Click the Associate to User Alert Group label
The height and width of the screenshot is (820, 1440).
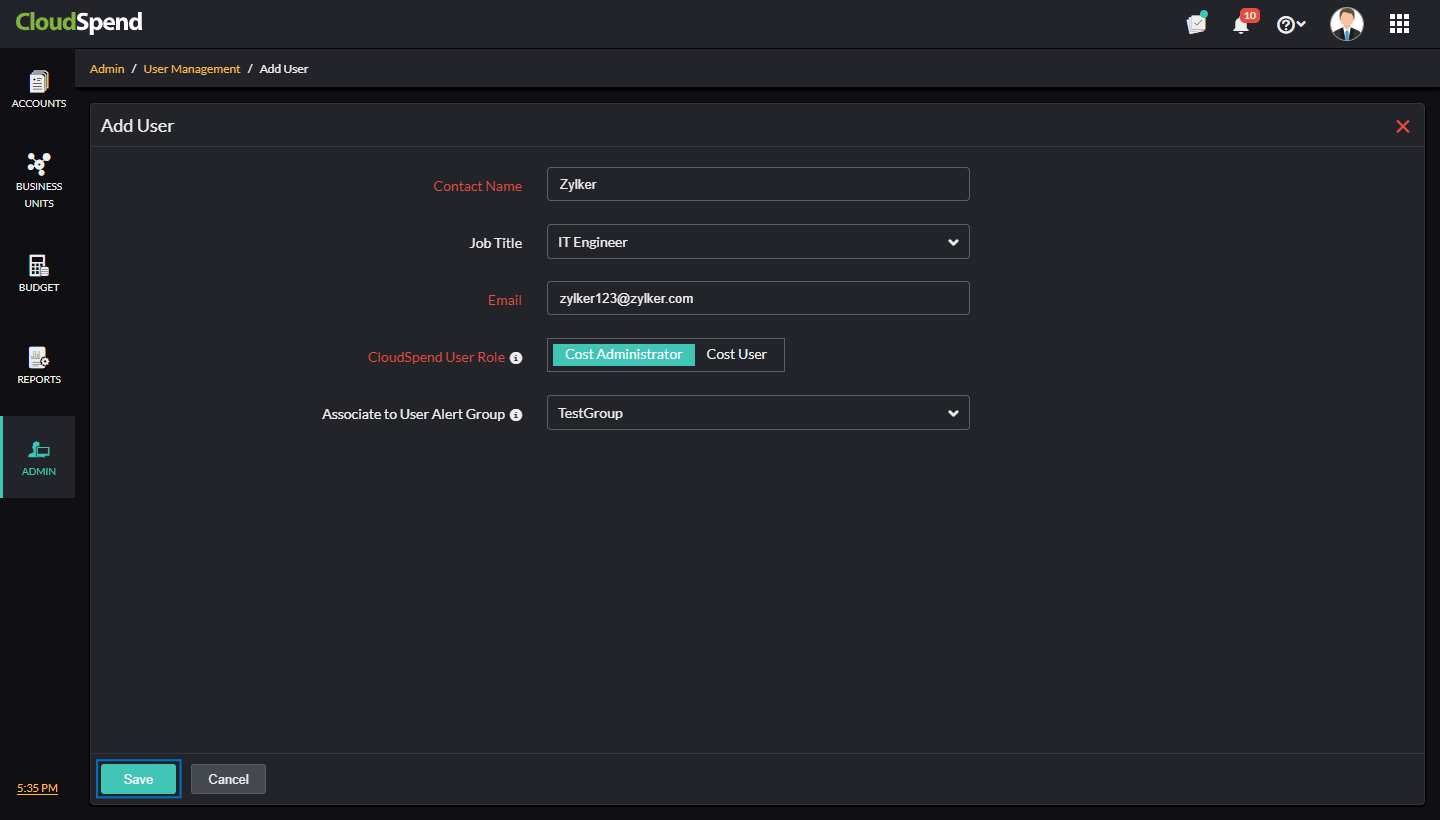coord(413,414)
